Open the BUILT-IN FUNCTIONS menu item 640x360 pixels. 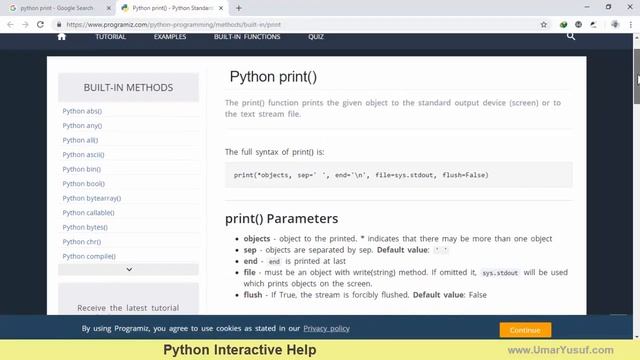click(x=247, y=37)
